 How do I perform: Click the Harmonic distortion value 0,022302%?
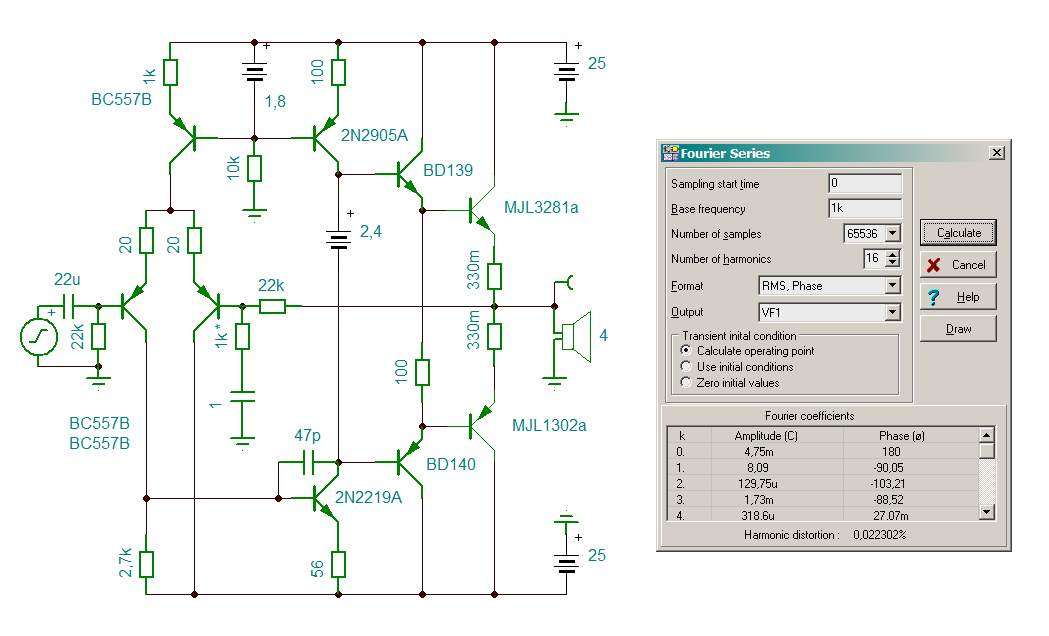pos(880,535)
